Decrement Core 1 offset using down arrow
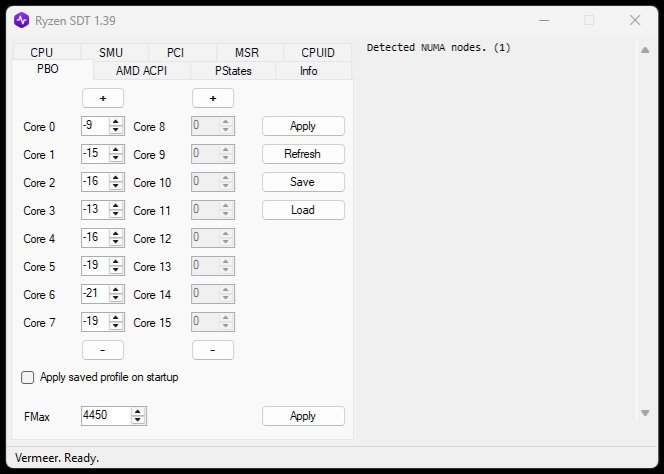 (116, 158)
